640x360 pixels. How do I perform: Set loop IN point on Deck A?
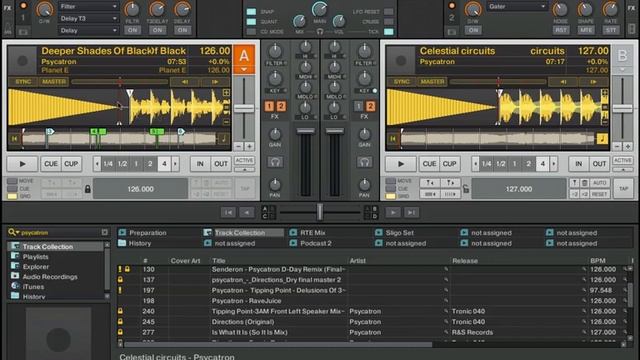(200, 164)
